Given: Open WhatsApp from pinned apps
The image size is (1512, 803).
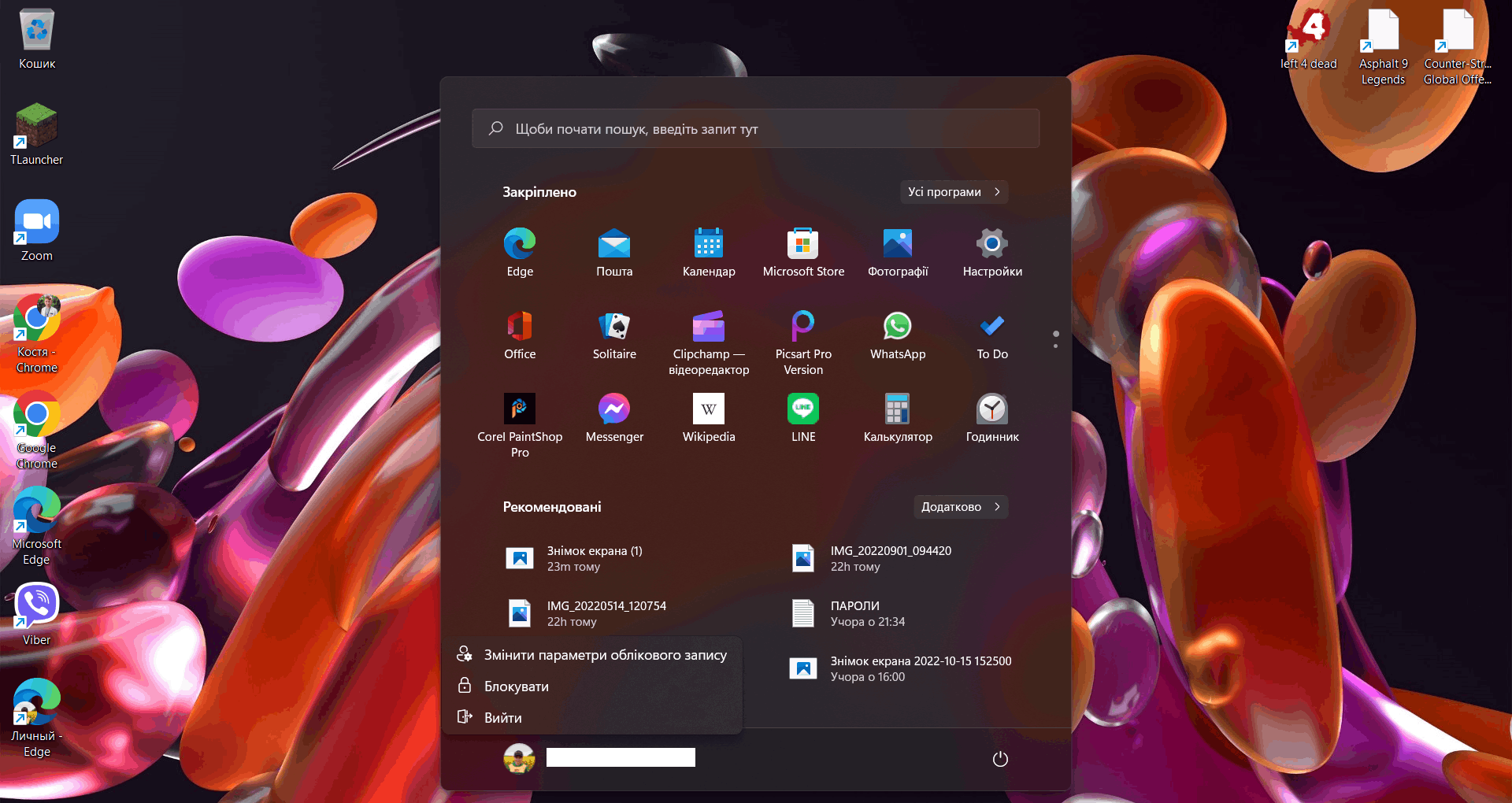Looking at the screenshot, I should tap(898, 335).
